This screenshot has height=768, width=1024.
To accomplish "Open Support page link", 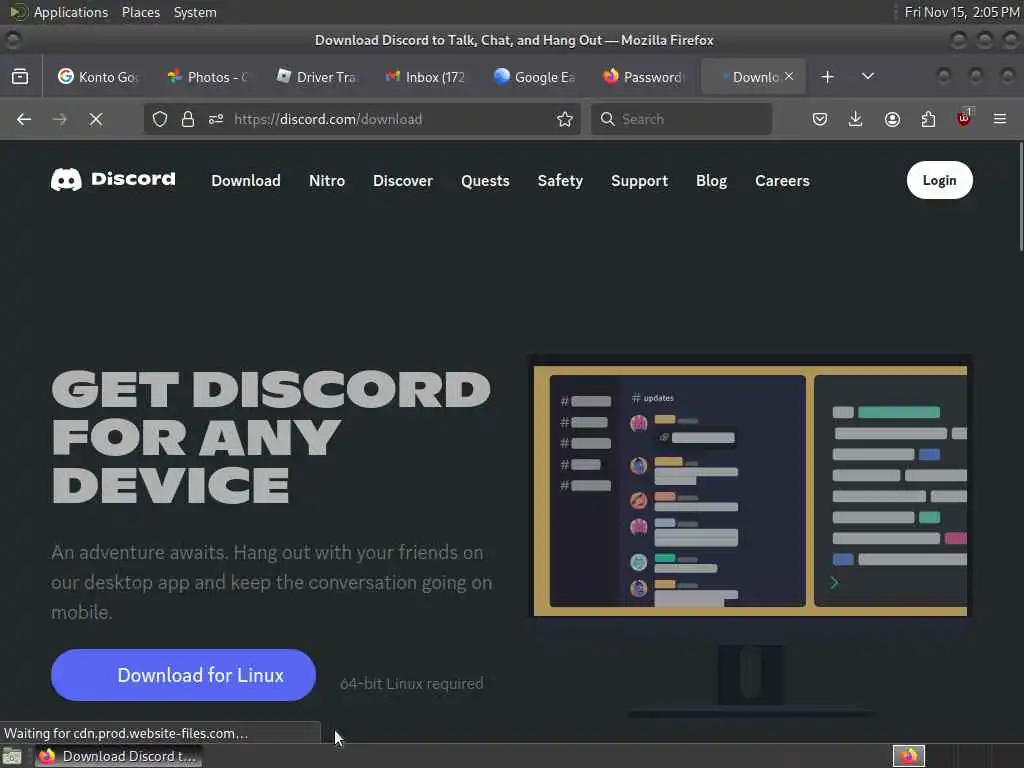I will [639, 181].
